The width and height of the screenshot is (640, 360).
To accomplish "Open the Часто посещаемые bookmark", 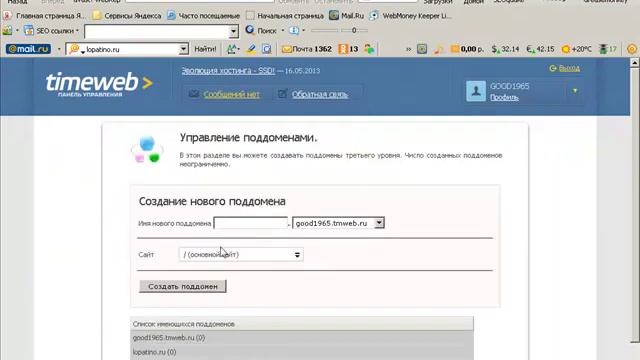I will [203, 16].
